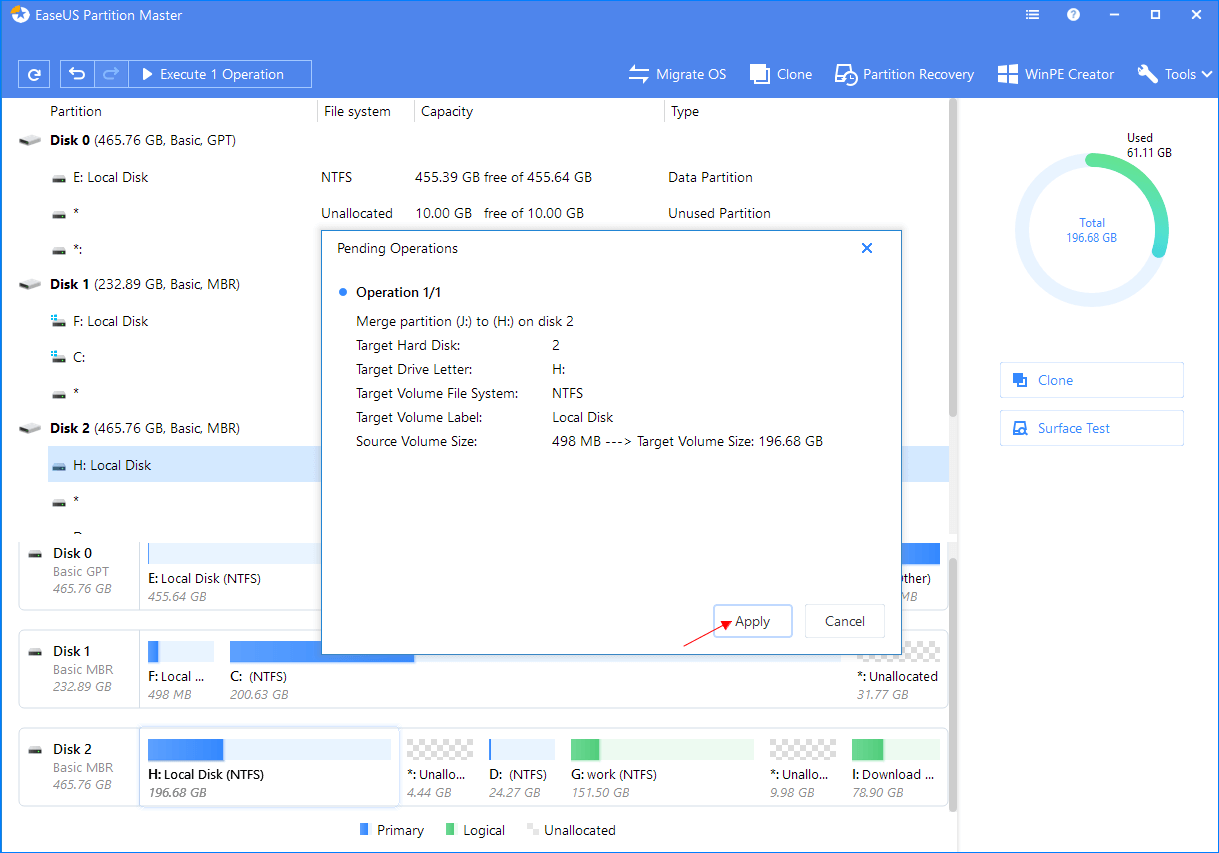
Task: Open the Clone tool in top toolbar
Action: [780, 74]
